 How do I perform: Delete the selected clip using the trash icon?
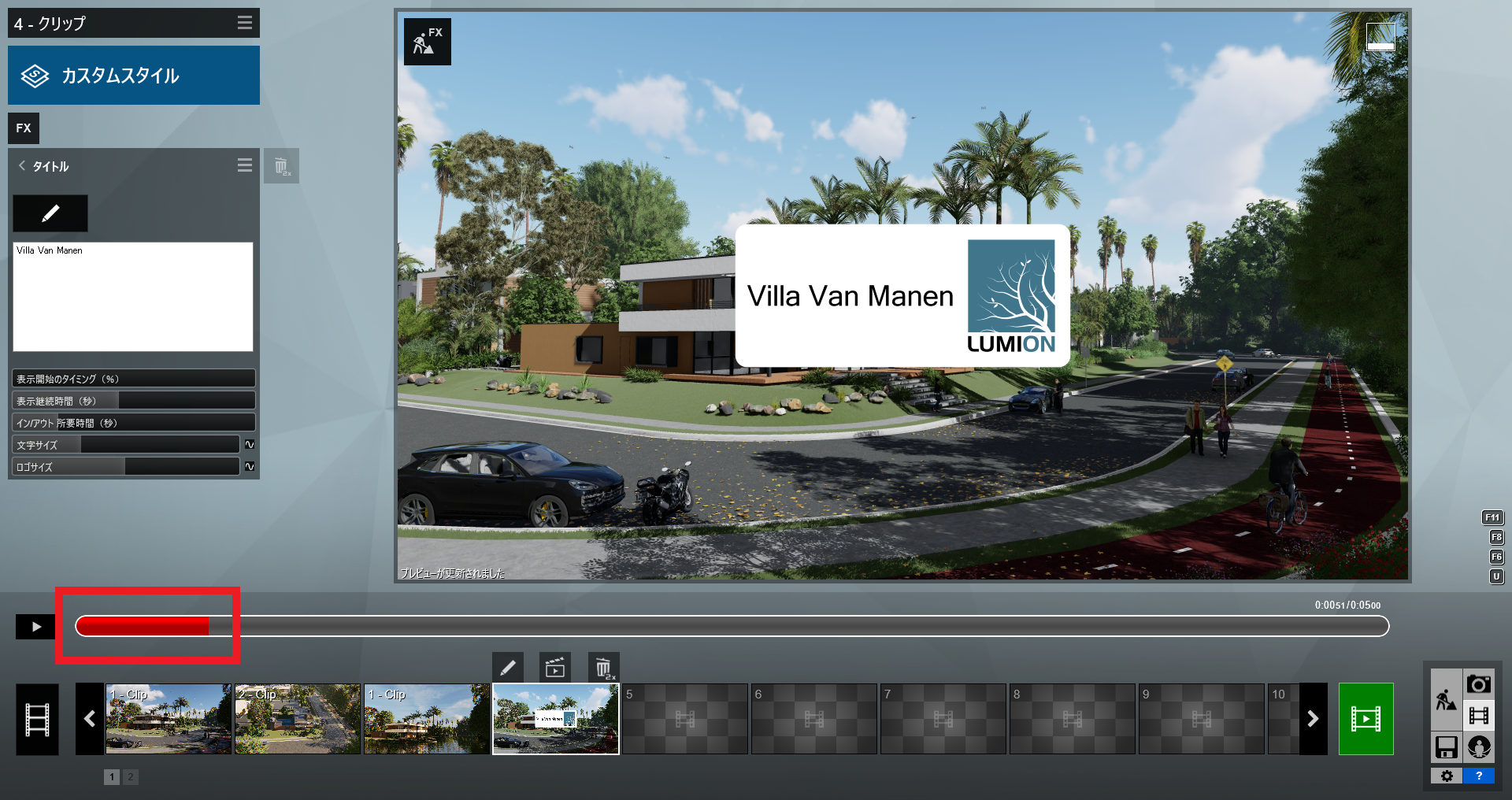tap(603, 669)
